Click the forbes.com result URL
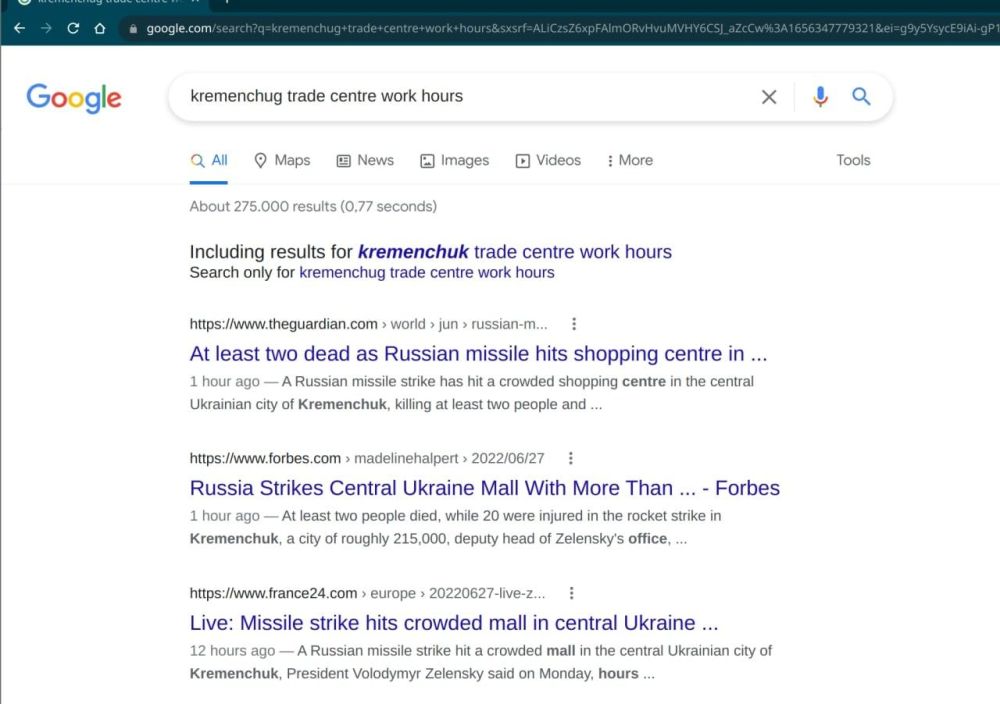Screen dimensions: 1000x704 (x=367, y=458)
